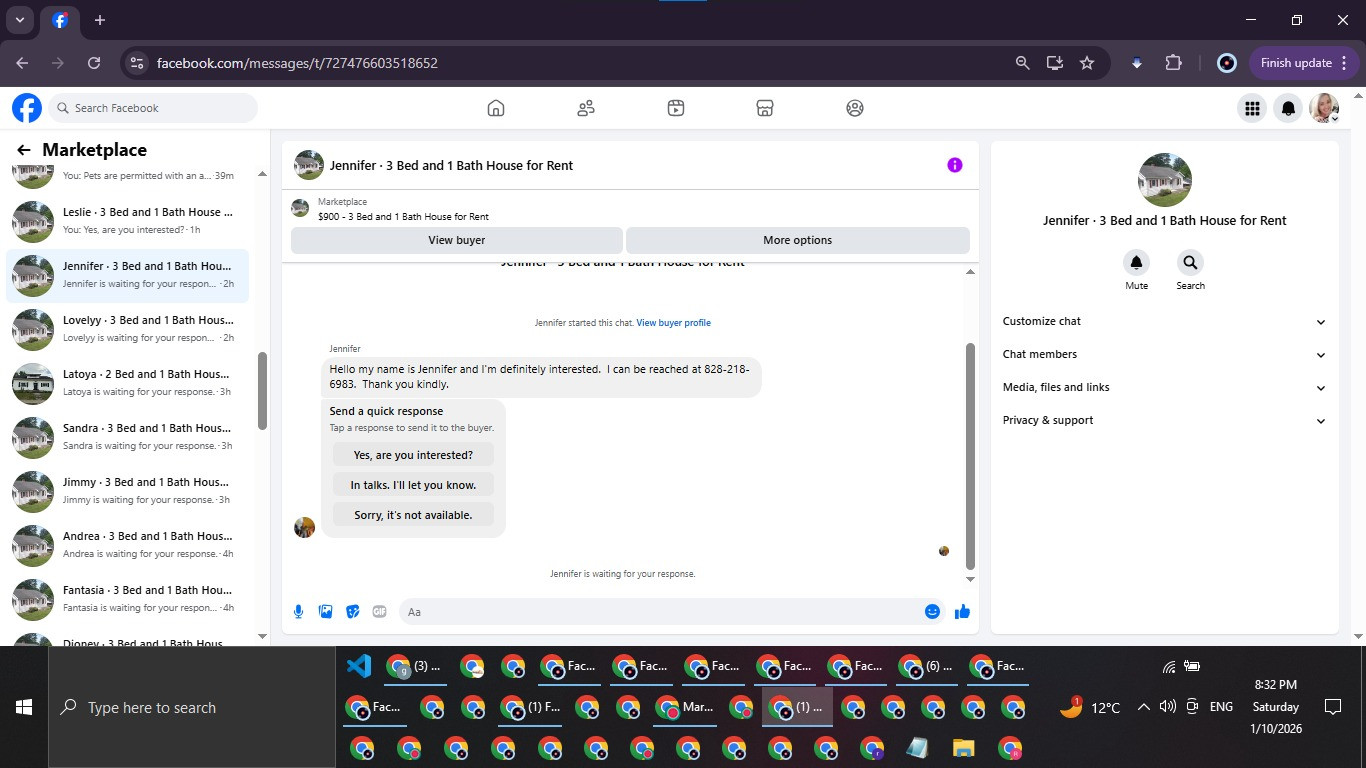
Task: Expand the Privacy & support section
Action: pyautogui.click(x=1164, y=421)
